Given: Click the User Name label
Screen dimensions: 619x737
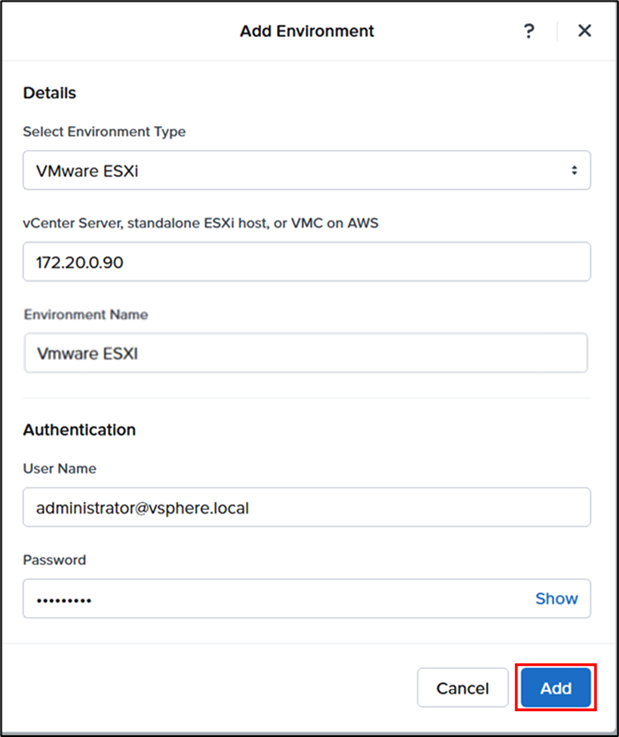Looking at the screenshot, I should point(60,469).
